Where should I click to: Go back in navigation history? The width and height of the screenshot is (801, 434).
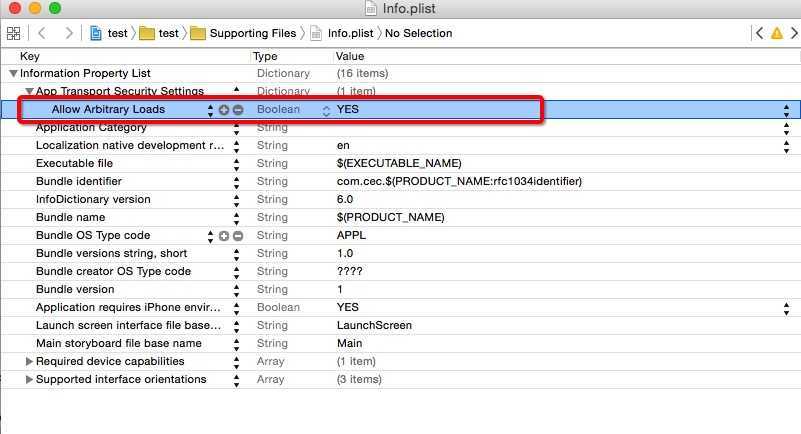point(42,33)
